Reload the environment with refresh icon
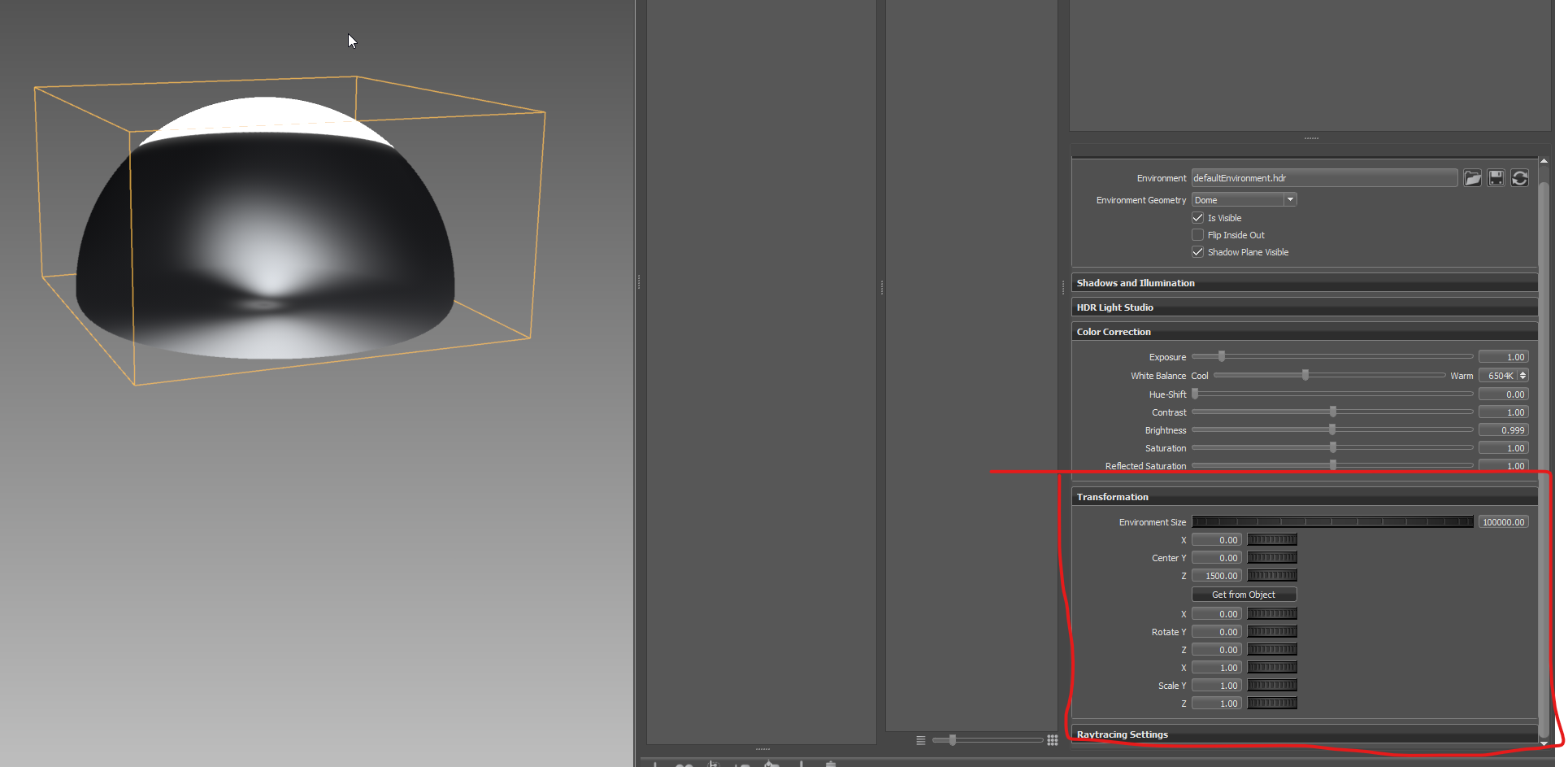This screenshot has height=767, width=1568. point(1519,178)
